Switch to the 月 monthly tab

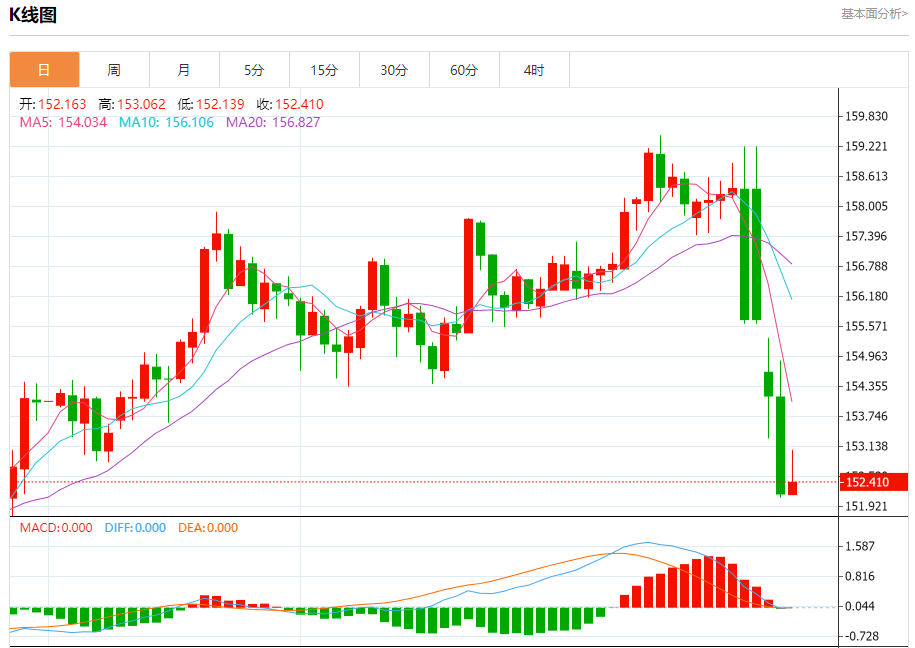(184, 70)
